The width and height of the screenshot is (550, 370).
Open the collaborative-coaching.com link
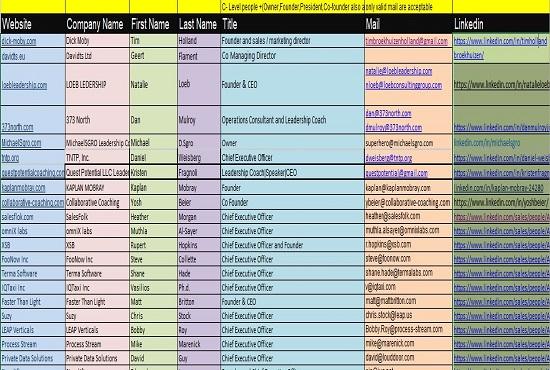pyautogui.click(x=33, y=202)
